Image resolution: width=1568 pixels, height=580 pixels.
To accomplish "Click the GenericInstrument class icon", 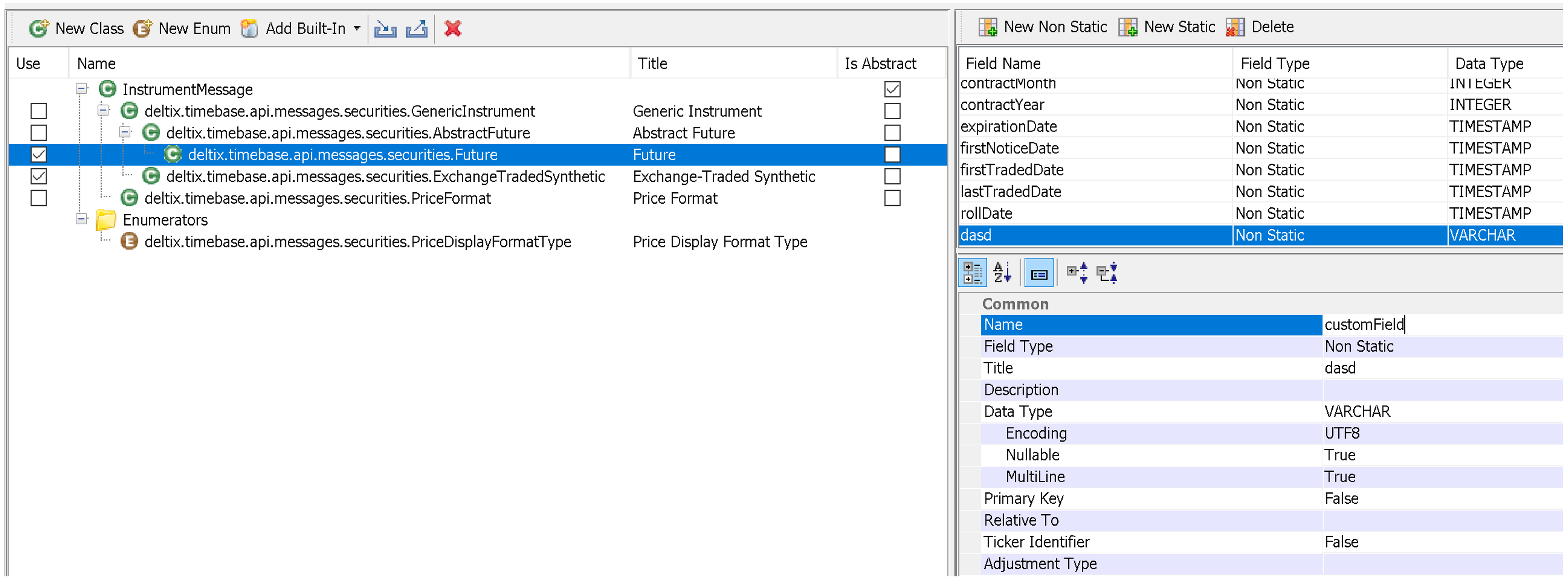I will (129, 111).
